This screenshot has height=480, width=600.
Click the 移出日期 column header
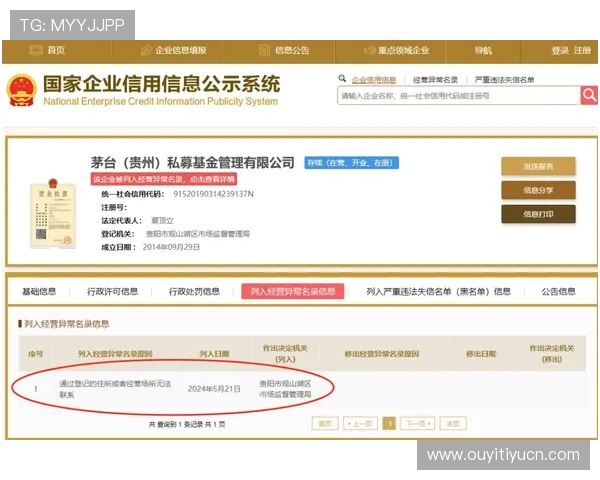[481, 354]
